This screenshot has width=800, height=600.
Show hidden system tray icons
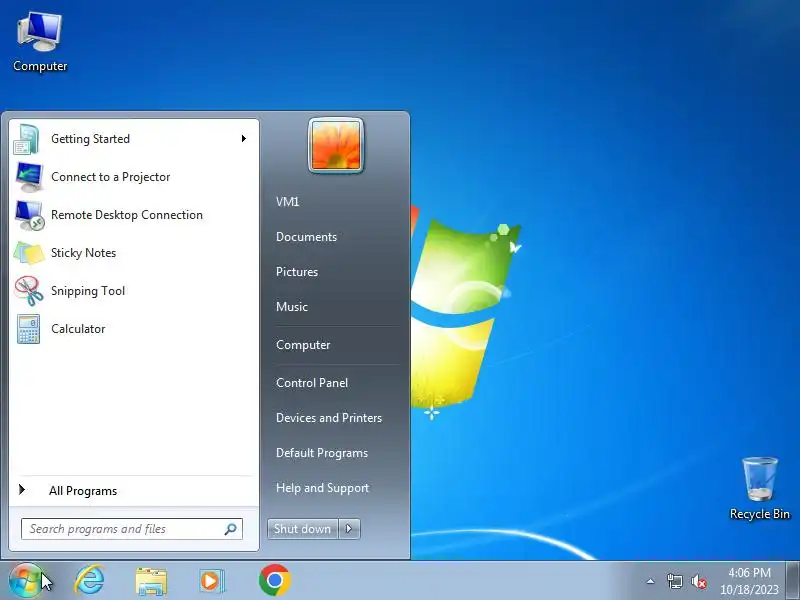pyautogui.click(x=650, y=581)
